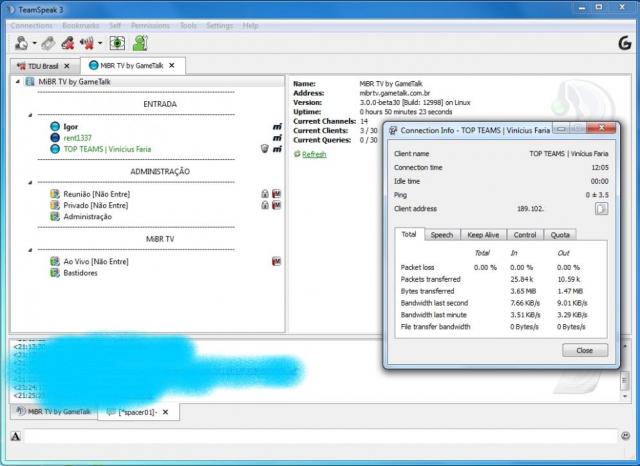Open the Help menu
The image size is (640, 466).
coord(250,26)
